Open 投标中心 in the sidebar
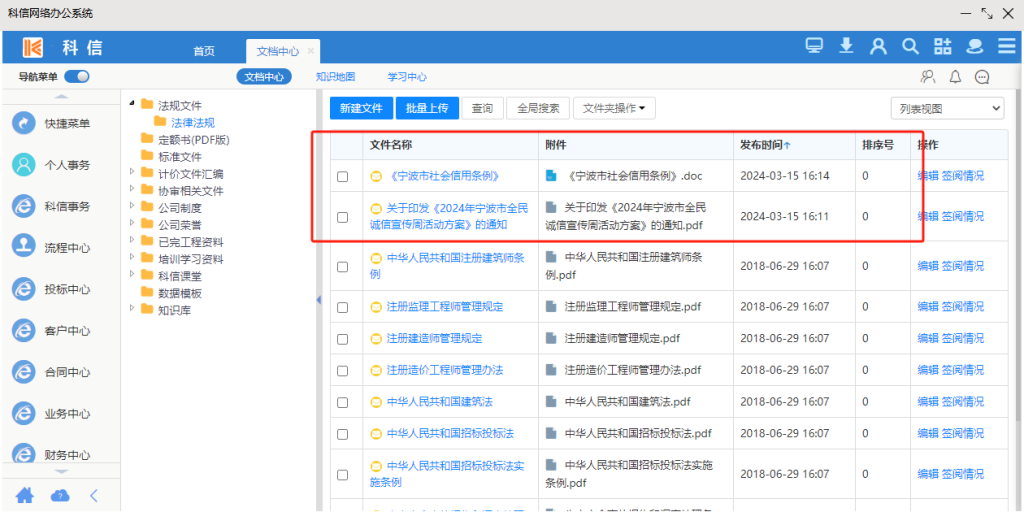1024x512 pixels. [66, 289]
